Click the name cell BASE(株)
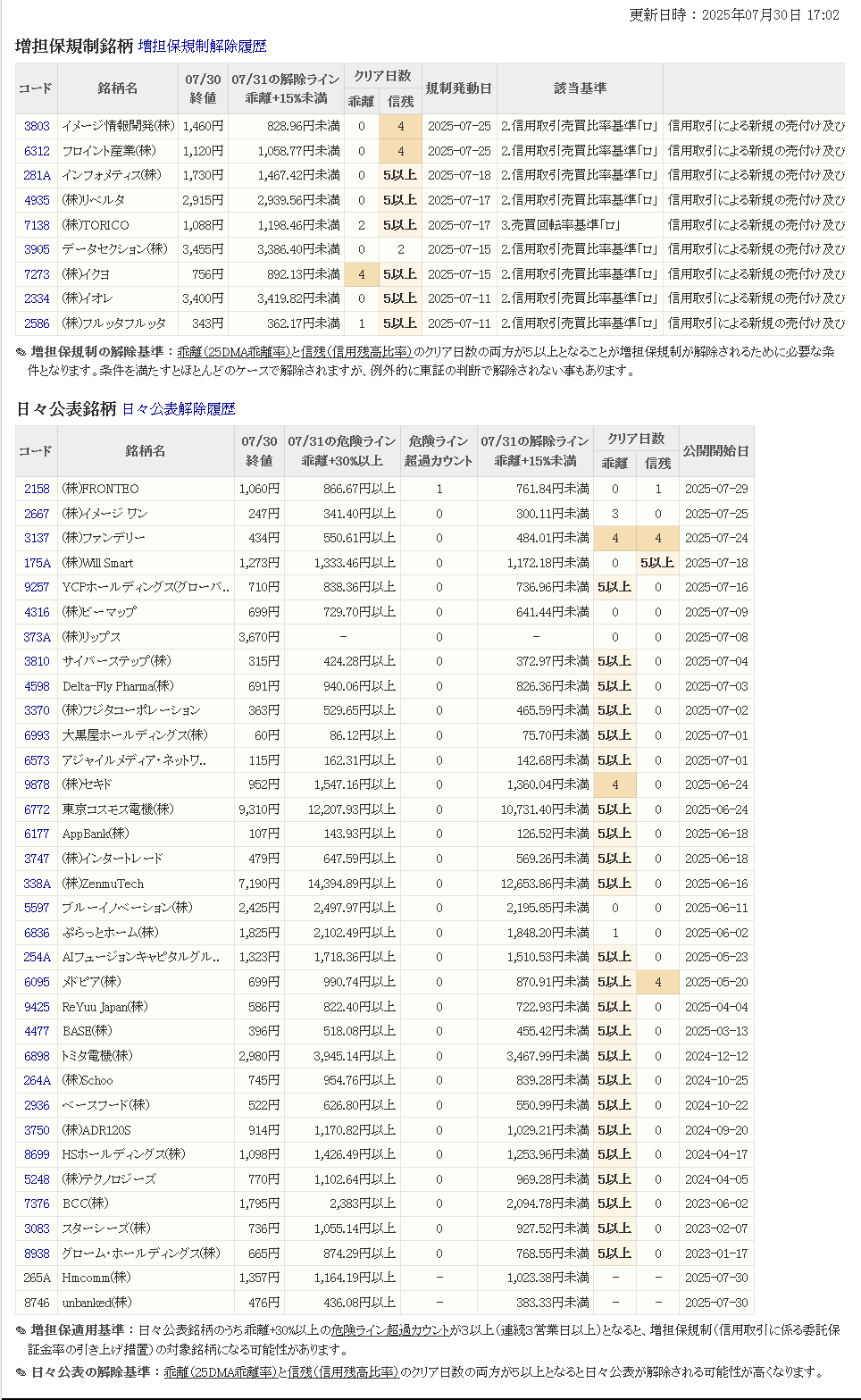Screen dimensions: 861x1400 pos(146,1031)
